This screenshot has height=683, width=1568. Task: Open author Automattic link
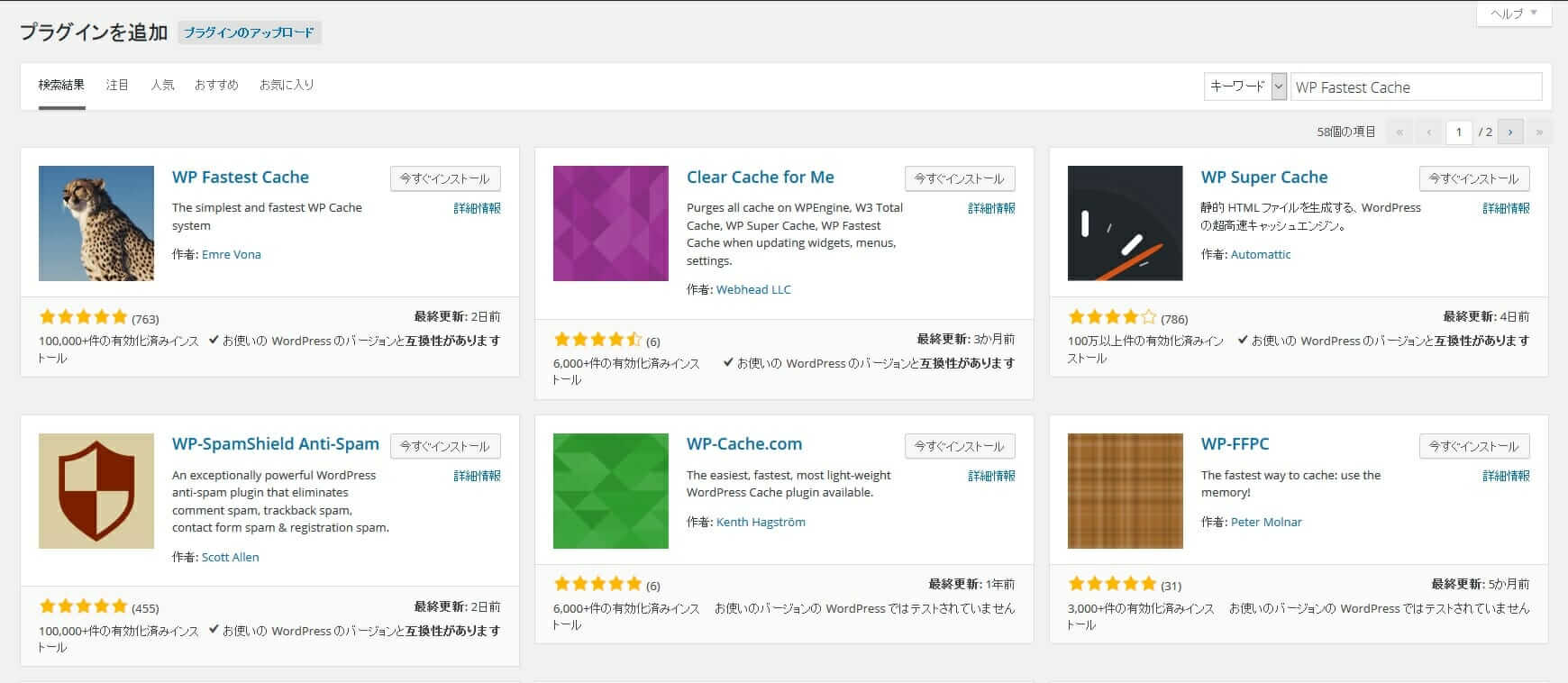[1261, 255]
